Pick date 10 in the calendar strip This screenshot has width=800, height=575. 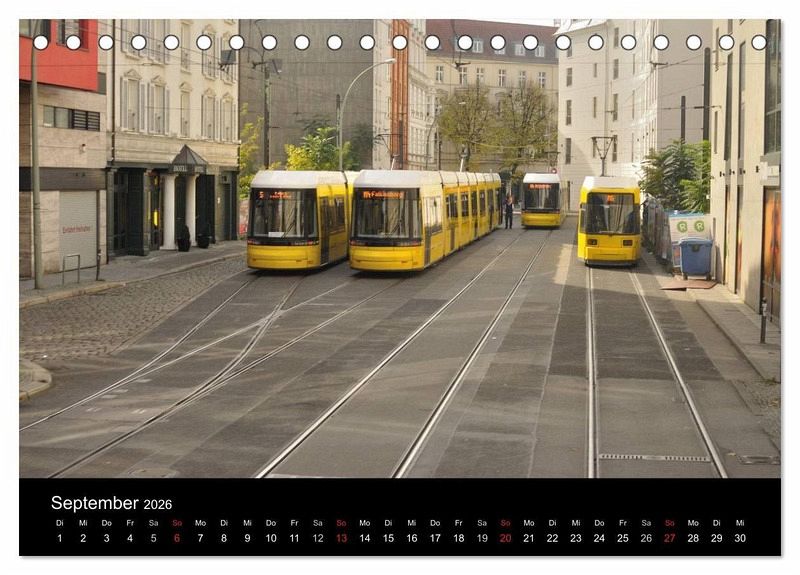pyautogui.click(x=271, y=538)
